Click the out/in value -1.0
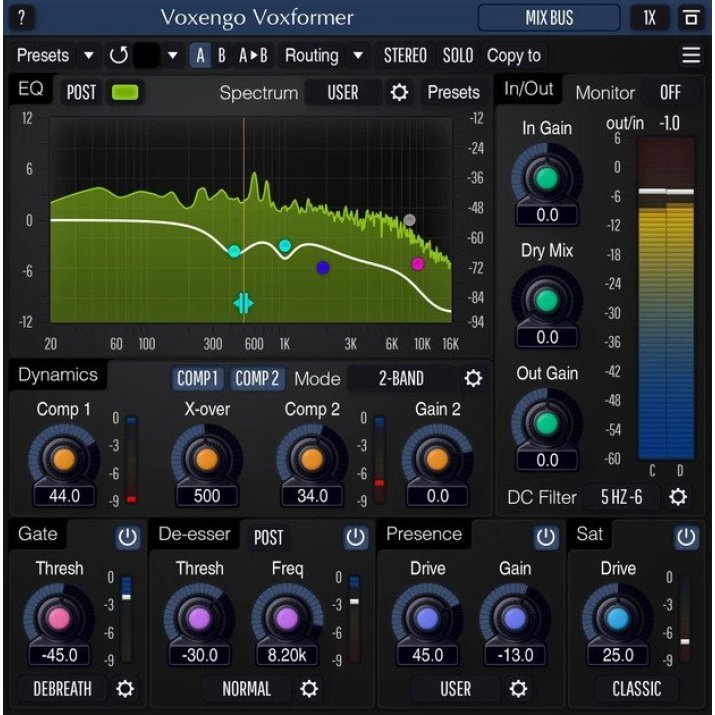This screenshot has width=715, height=715. tap(669, 123)
